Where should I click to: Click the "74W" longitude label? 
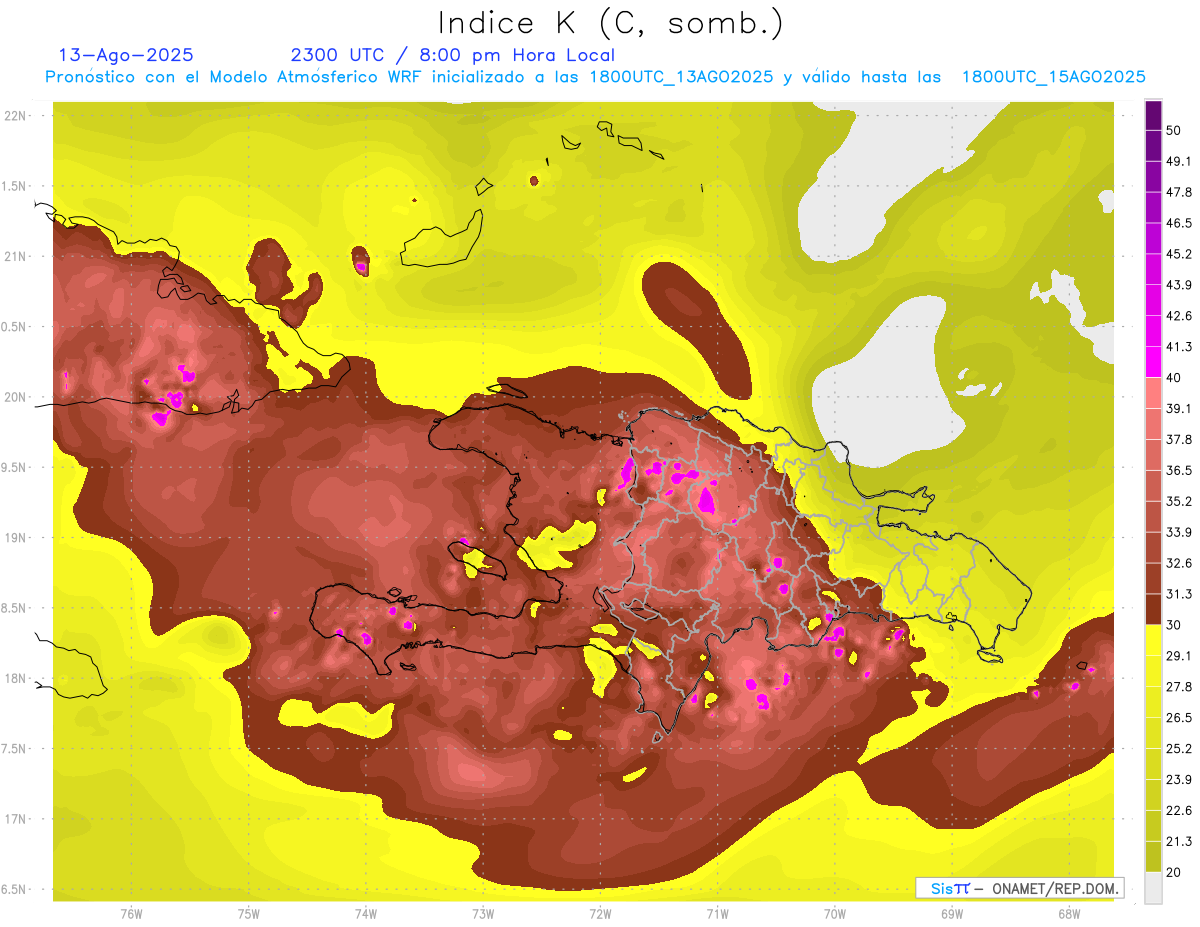tap(366, 913)
